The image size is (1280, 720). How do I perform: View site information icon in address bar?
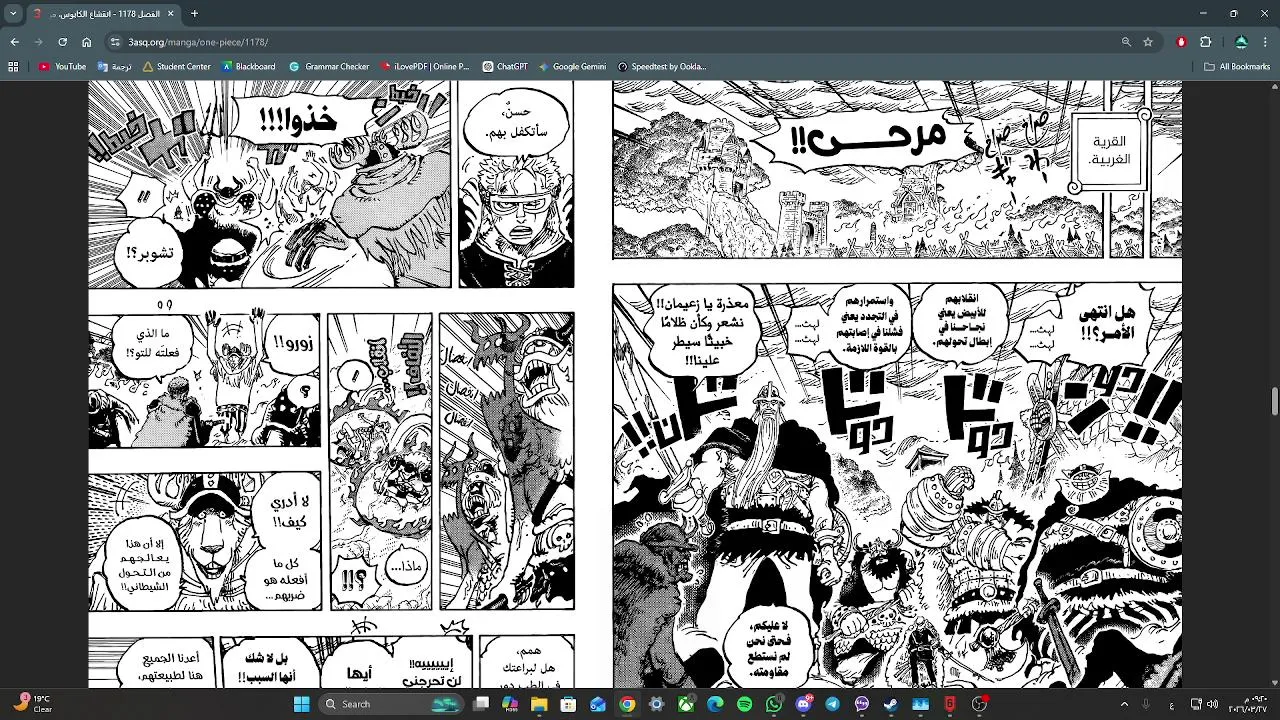point(115,42)
